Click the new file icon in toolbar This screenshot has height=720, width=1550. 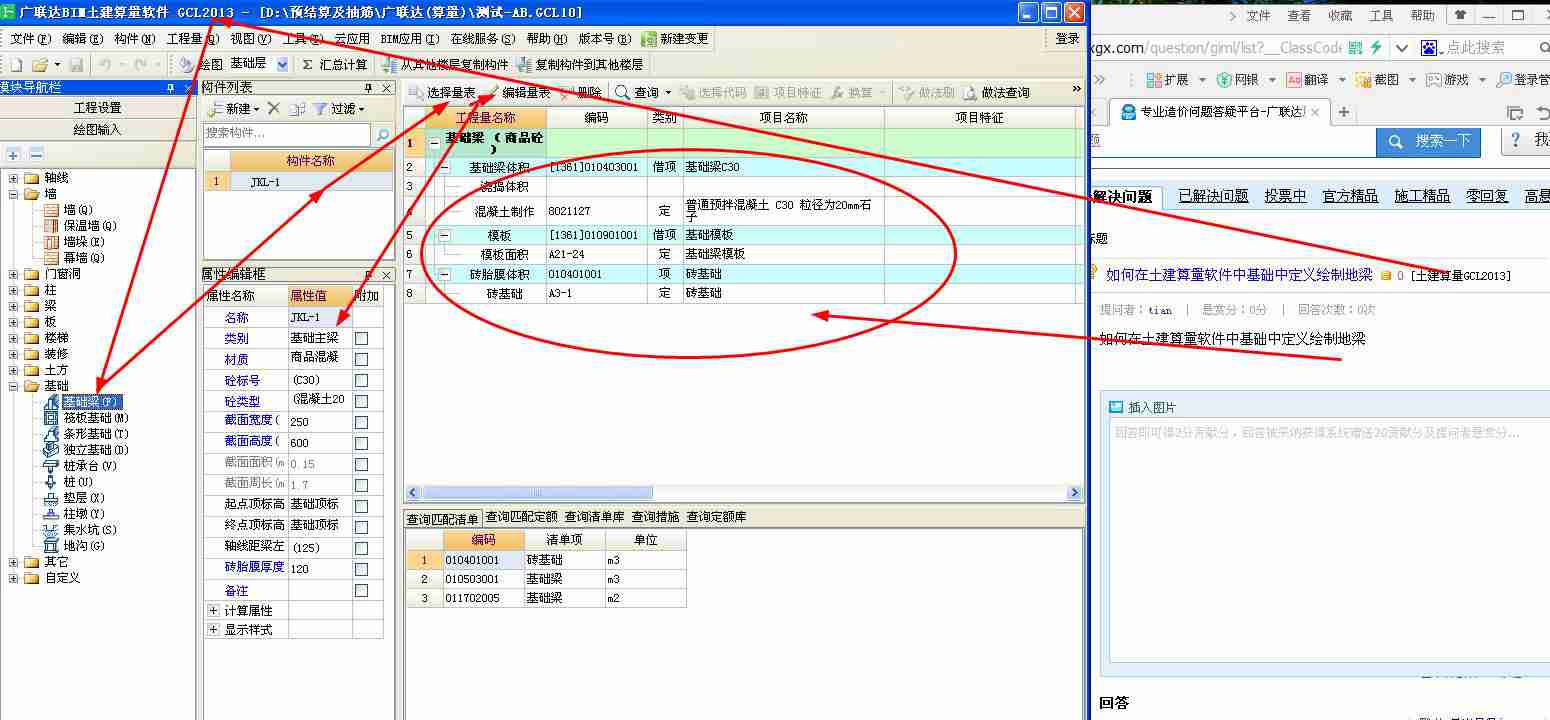pyautogui.click(x=16, y=64)
